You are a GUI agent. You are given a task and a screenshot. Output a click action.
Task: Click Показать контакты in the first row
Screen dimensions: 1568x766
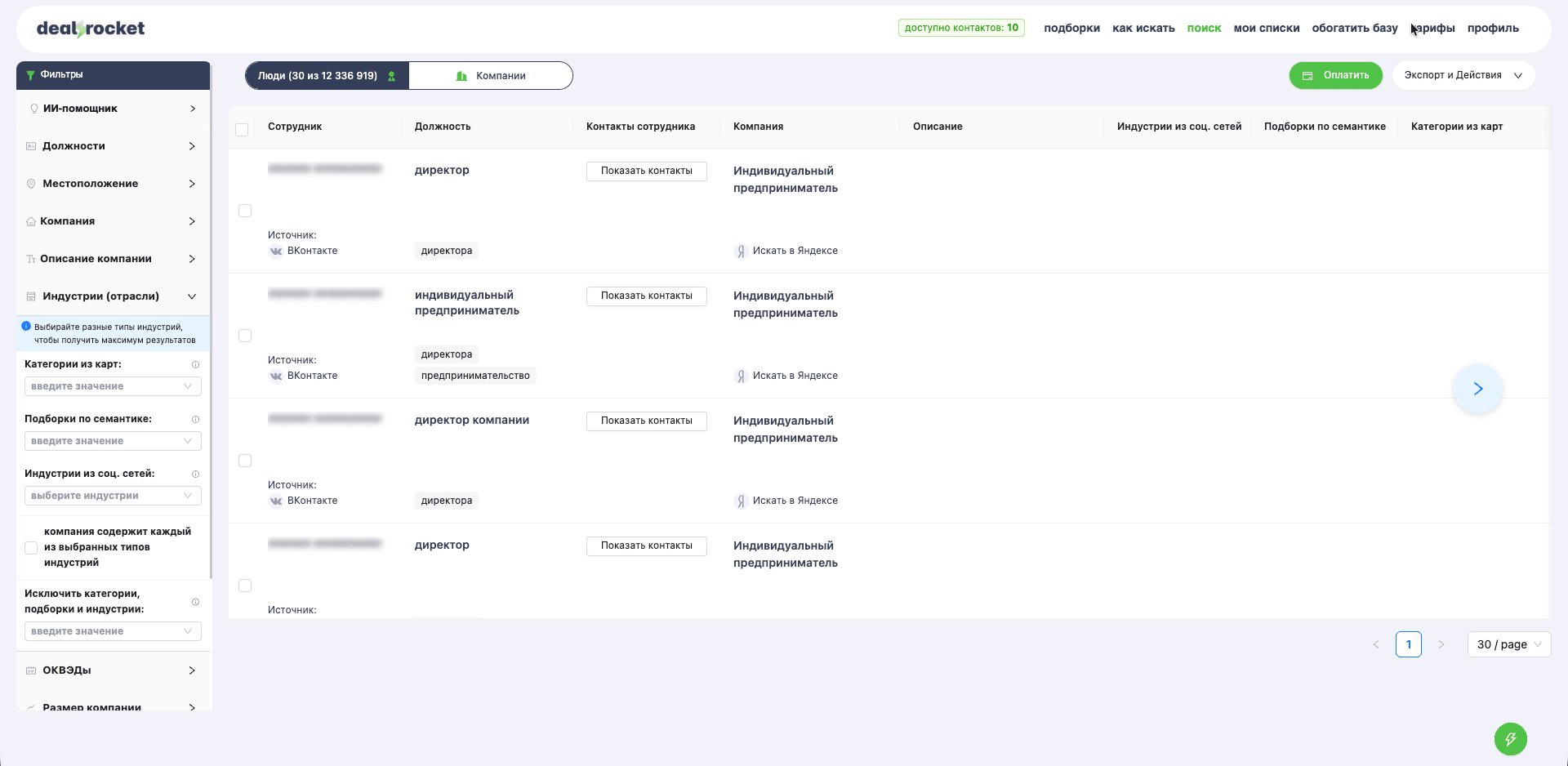[647, 171]
